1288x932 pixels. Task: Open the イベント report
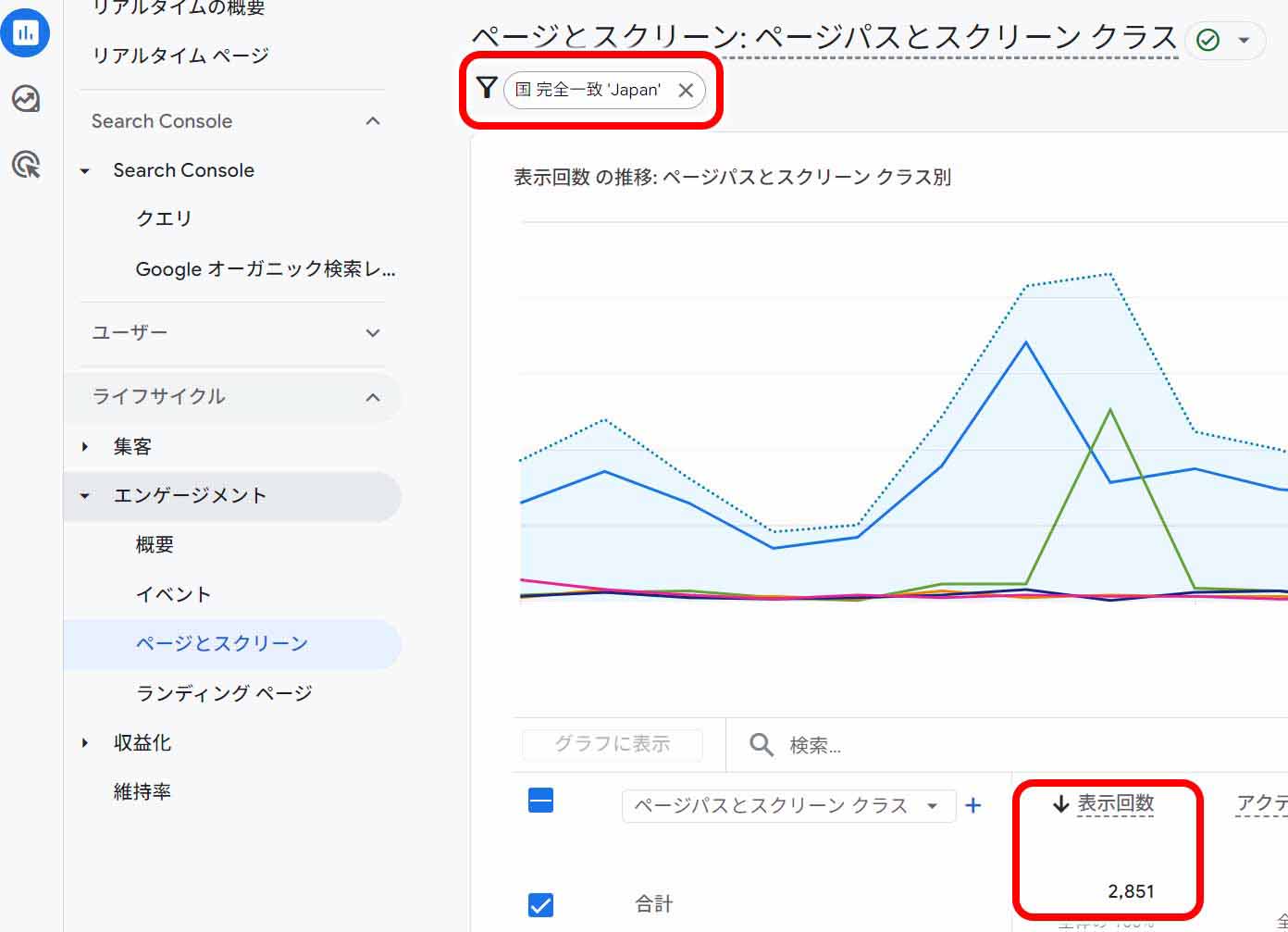pyautogui.click(x=173, y=594)
